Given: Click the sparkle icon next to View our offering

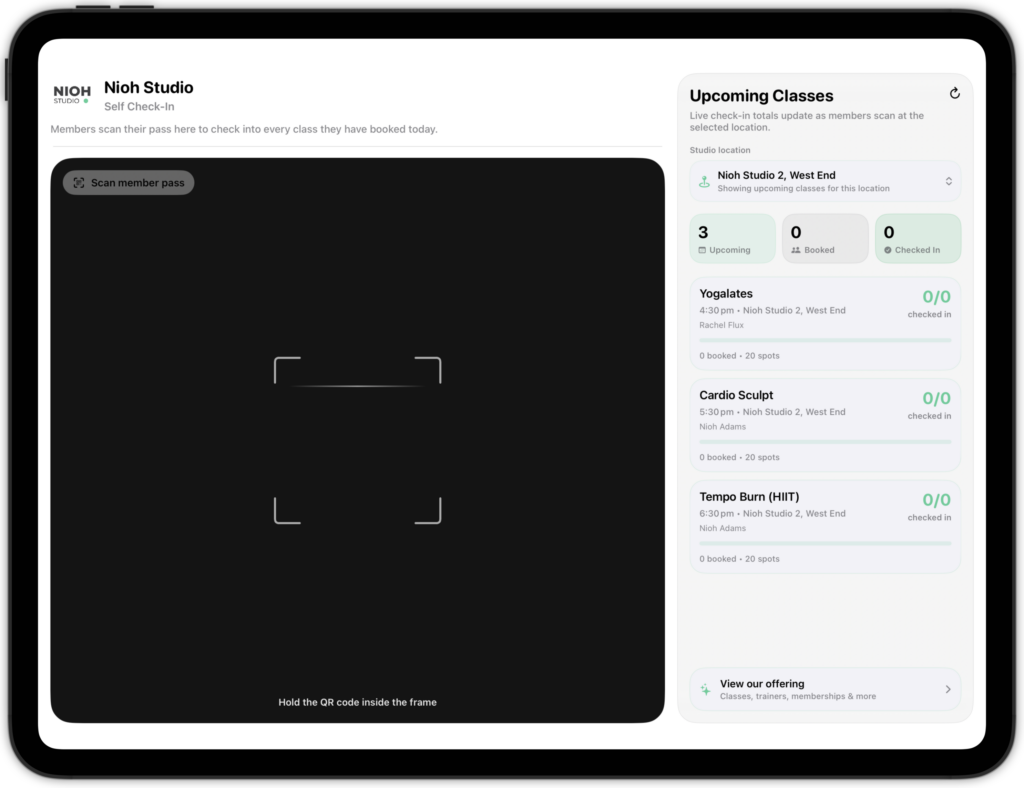Looking at the screenshot, I should pos(705,689).
